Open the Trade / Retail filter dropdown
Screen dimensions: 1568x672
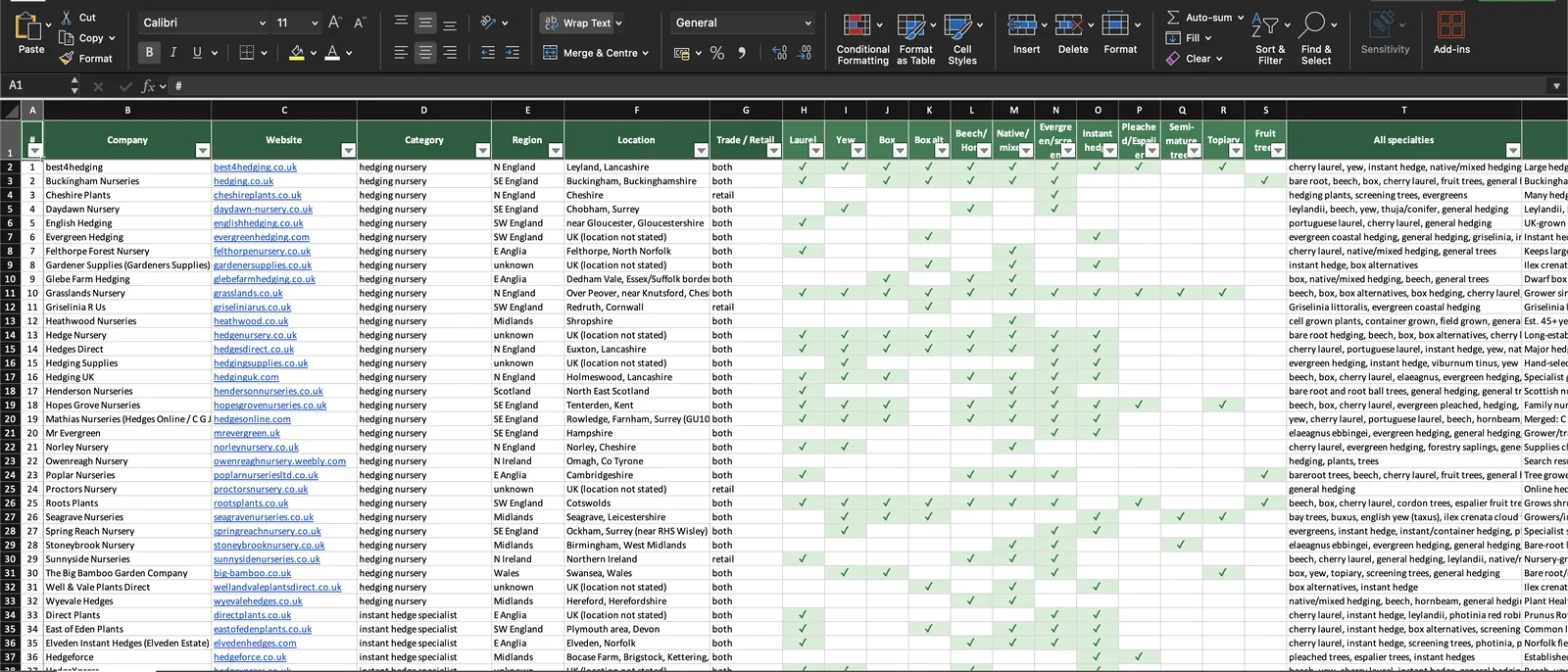(x=773, y=150)
